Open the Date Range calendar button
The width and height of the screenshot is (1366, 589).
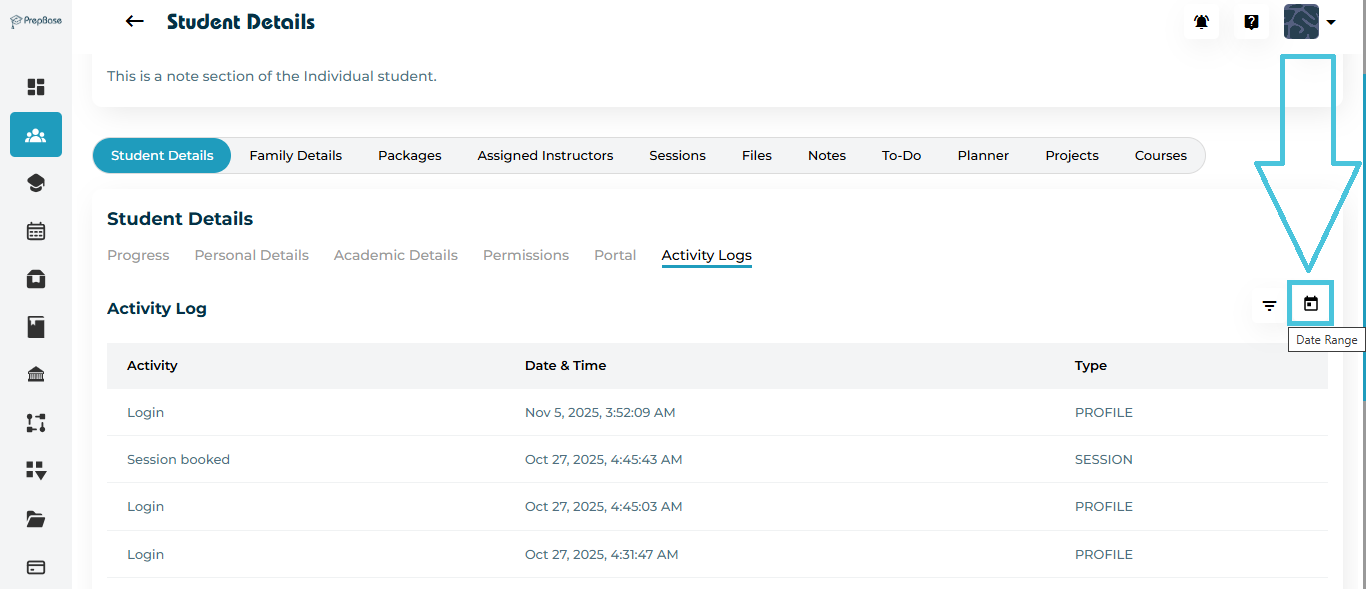tap(1311, 304)
